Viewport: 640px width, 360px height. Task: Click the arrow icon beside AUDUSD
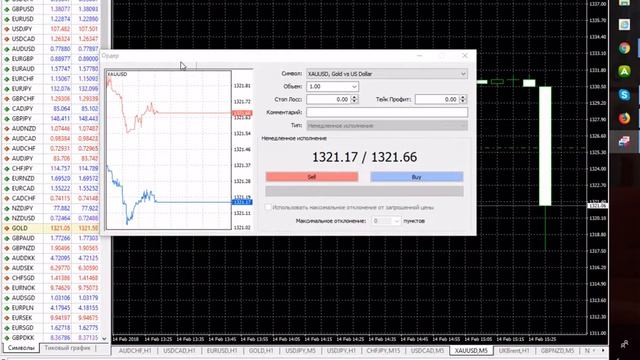coord(7,49)
